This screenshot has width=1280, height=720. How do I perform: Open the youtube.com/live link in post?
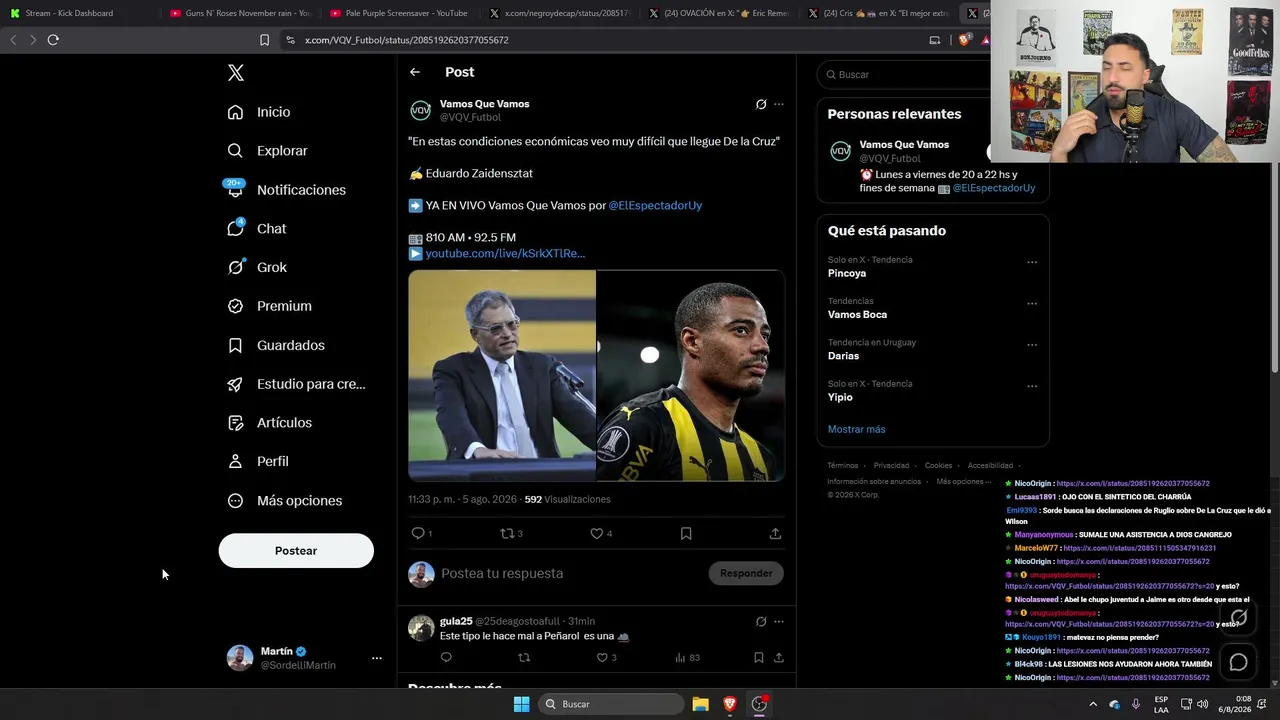(505, 254)
